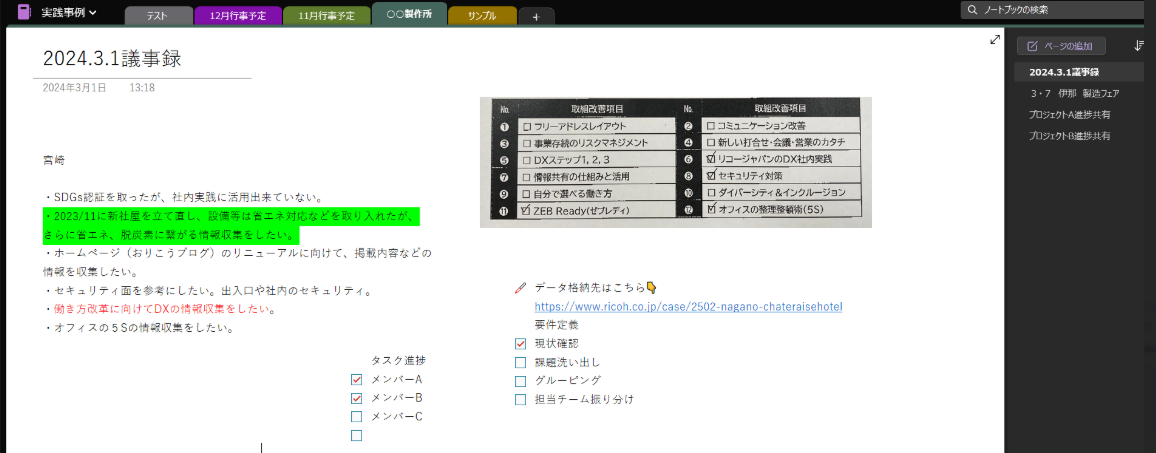Click the page title 2024.3.1議事録
Image resolution: width=1156 pixels, height=453 pixels.
(x=112, y=59)
